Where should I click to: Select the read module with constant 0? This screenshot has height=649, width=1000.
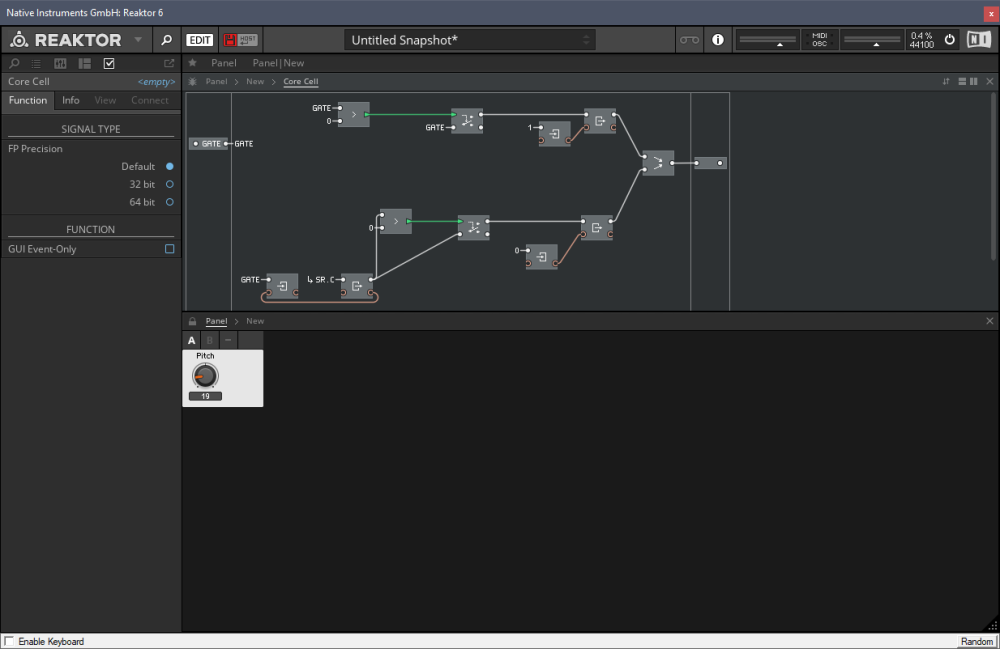tap(541, 257)
